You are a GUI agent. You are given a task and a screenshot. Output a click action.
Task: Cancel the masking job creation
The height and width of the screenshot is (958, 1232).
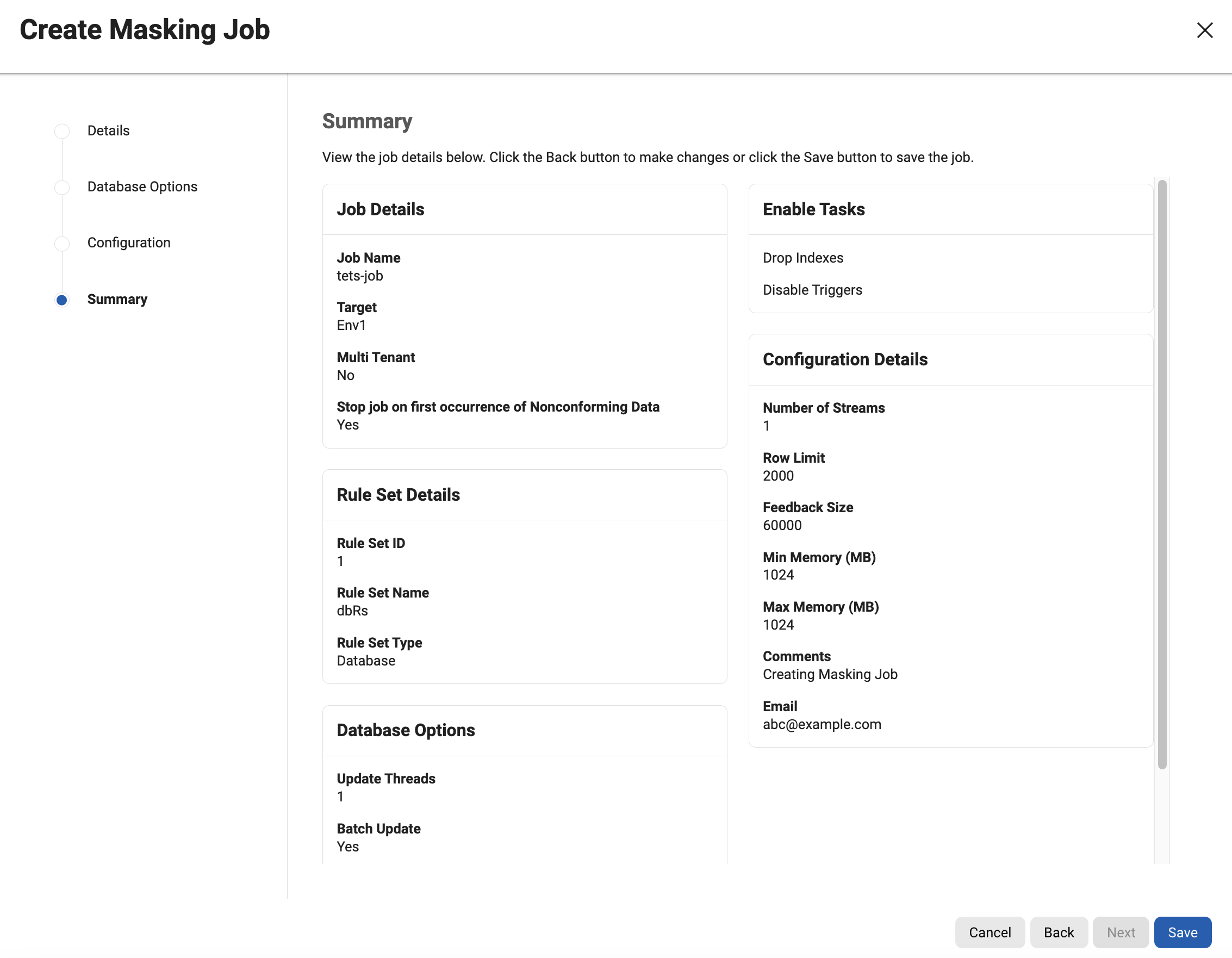990,932
